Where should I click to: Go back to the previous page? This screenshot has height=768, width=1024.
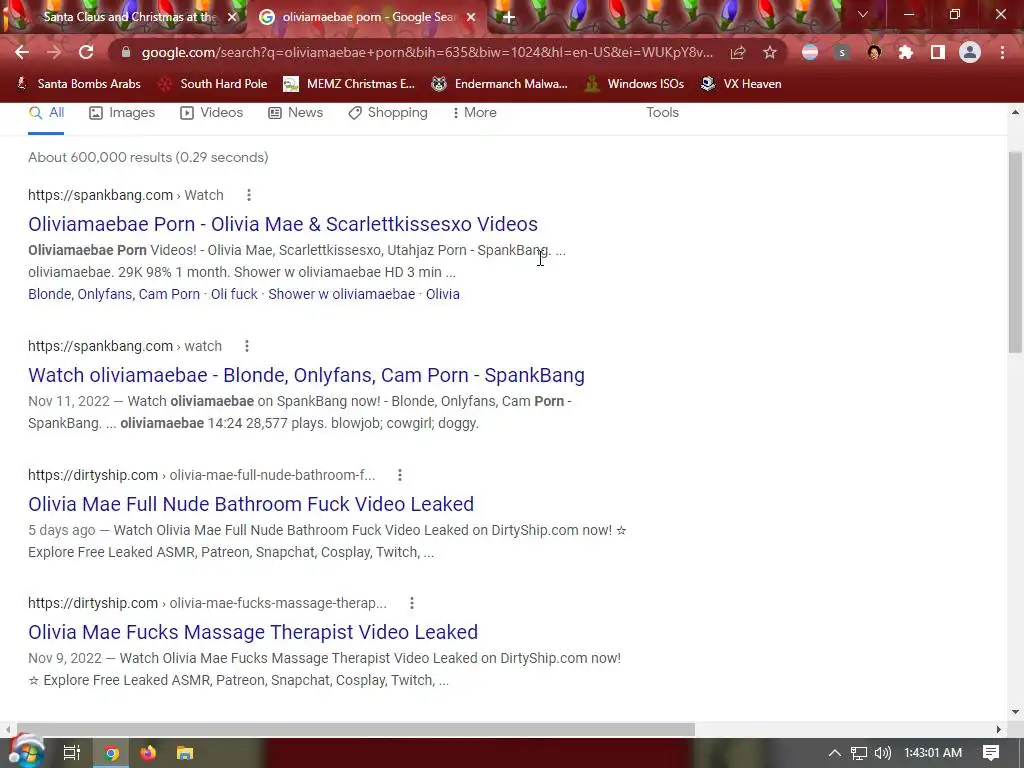tap(22, 52)
